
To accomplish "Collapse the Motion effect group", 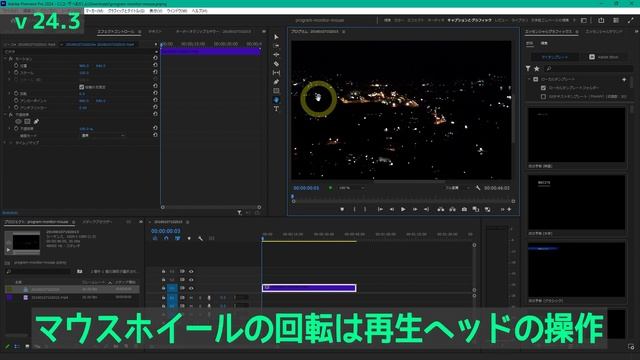I will 5,59.
